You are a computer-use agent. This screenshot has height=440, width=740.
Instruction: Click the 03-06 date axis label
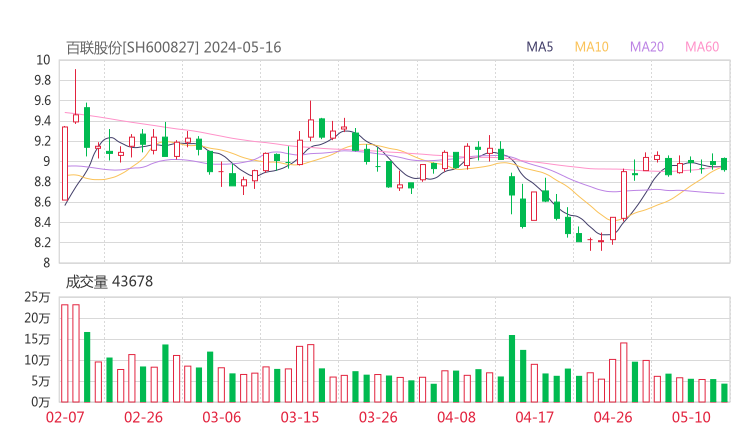click(x=222, y=417)
